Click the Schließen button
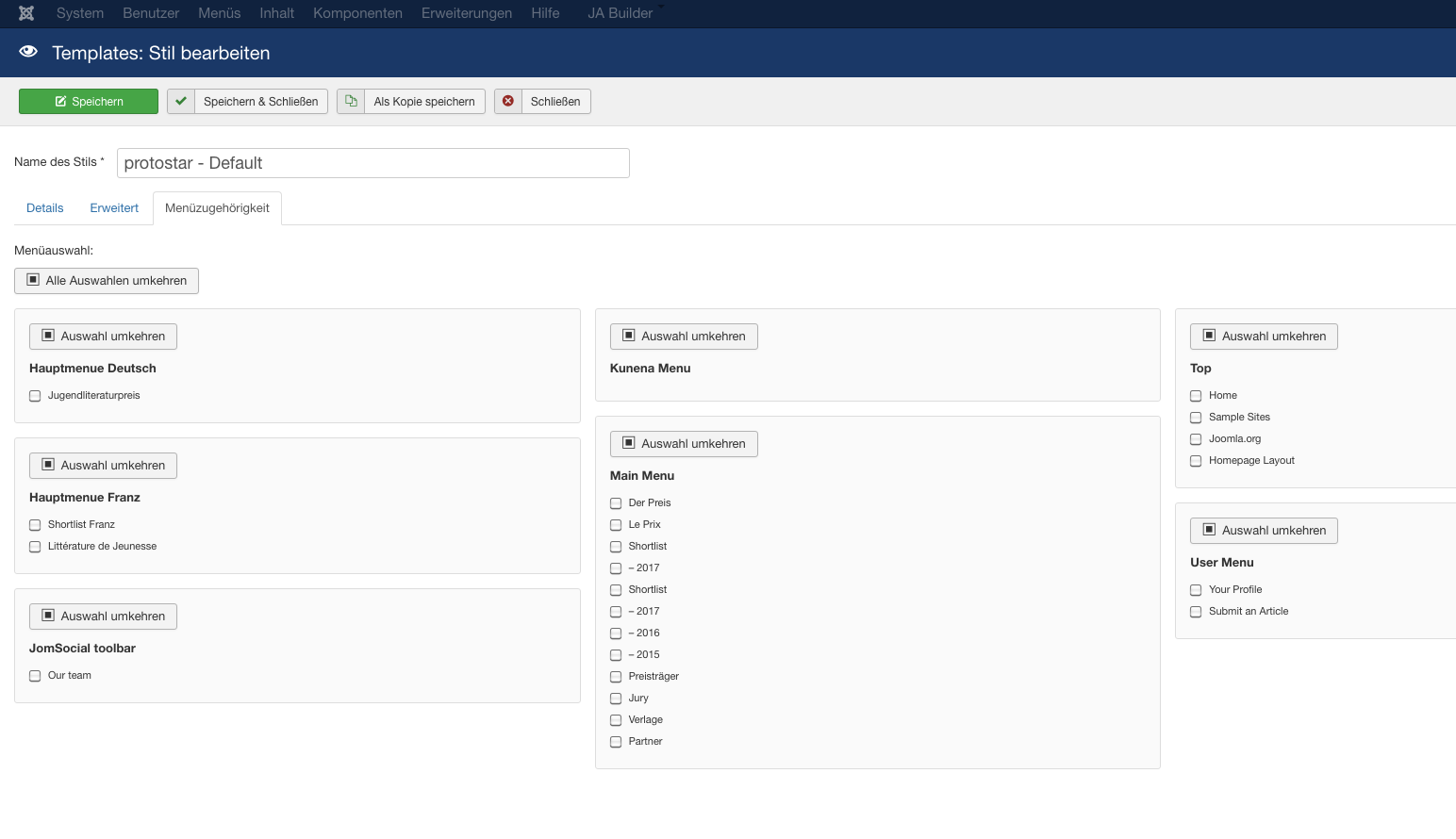This screenshot has width=1456, height=839. (542, 102)
